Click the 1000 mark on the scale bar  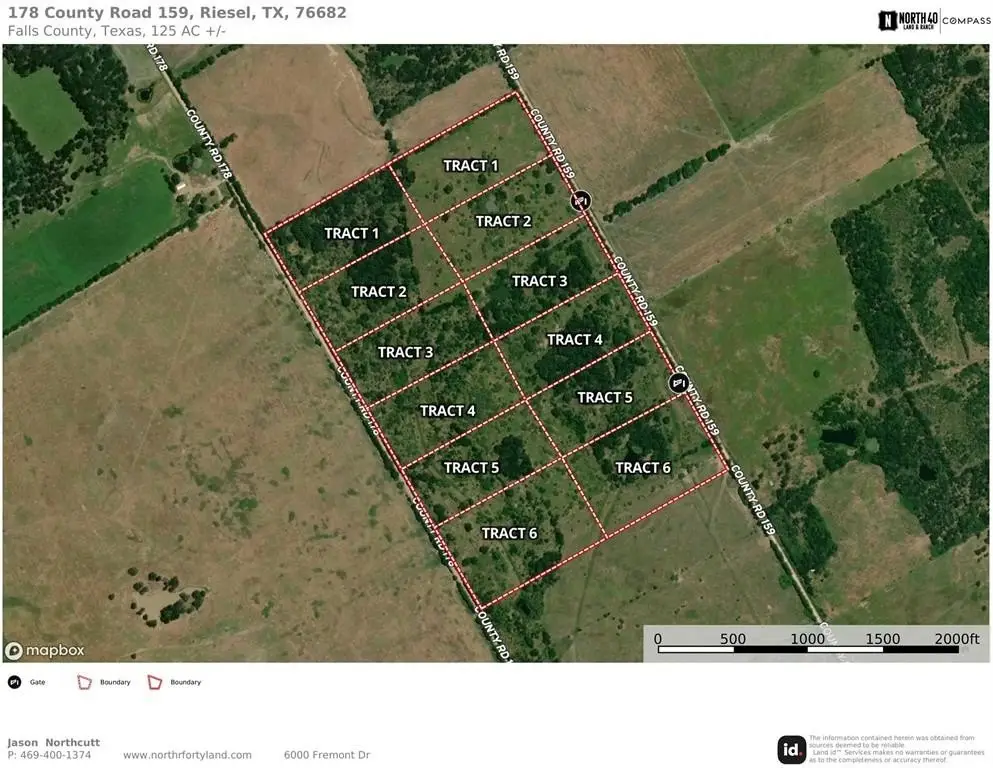807,639
